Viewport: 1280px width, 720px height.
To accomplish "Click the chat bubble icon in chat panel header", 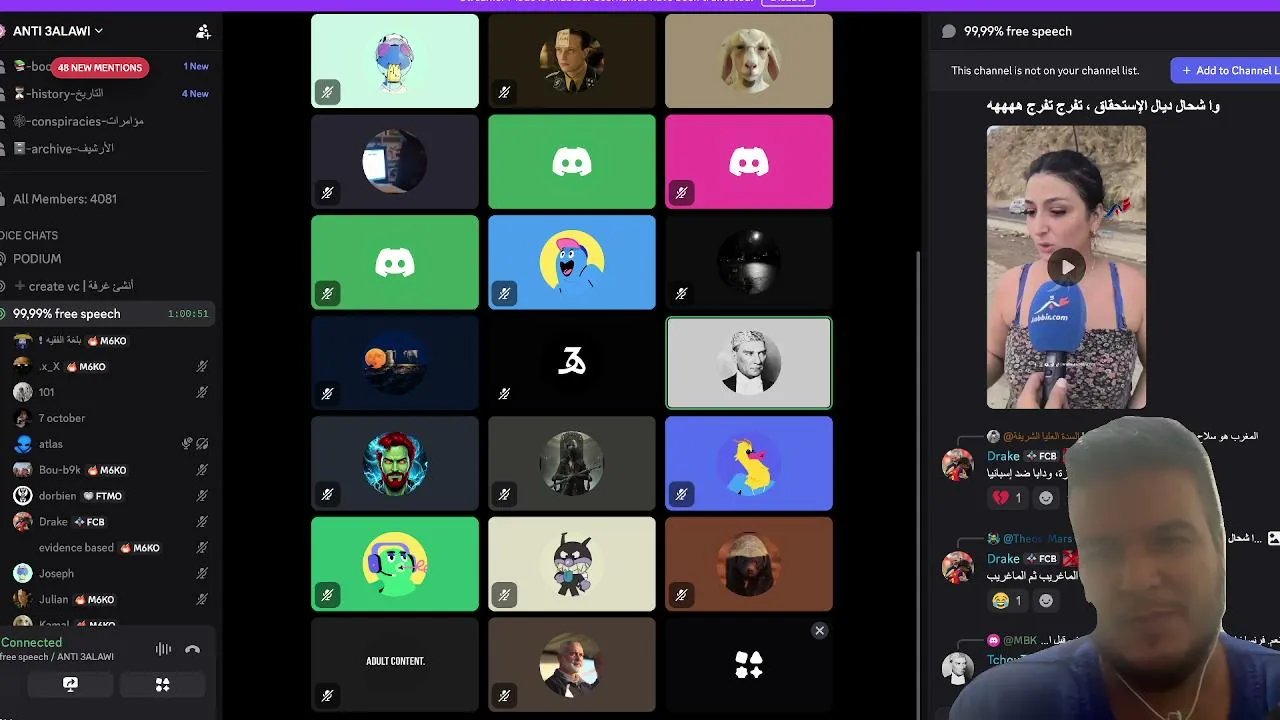I will [949, 31].
